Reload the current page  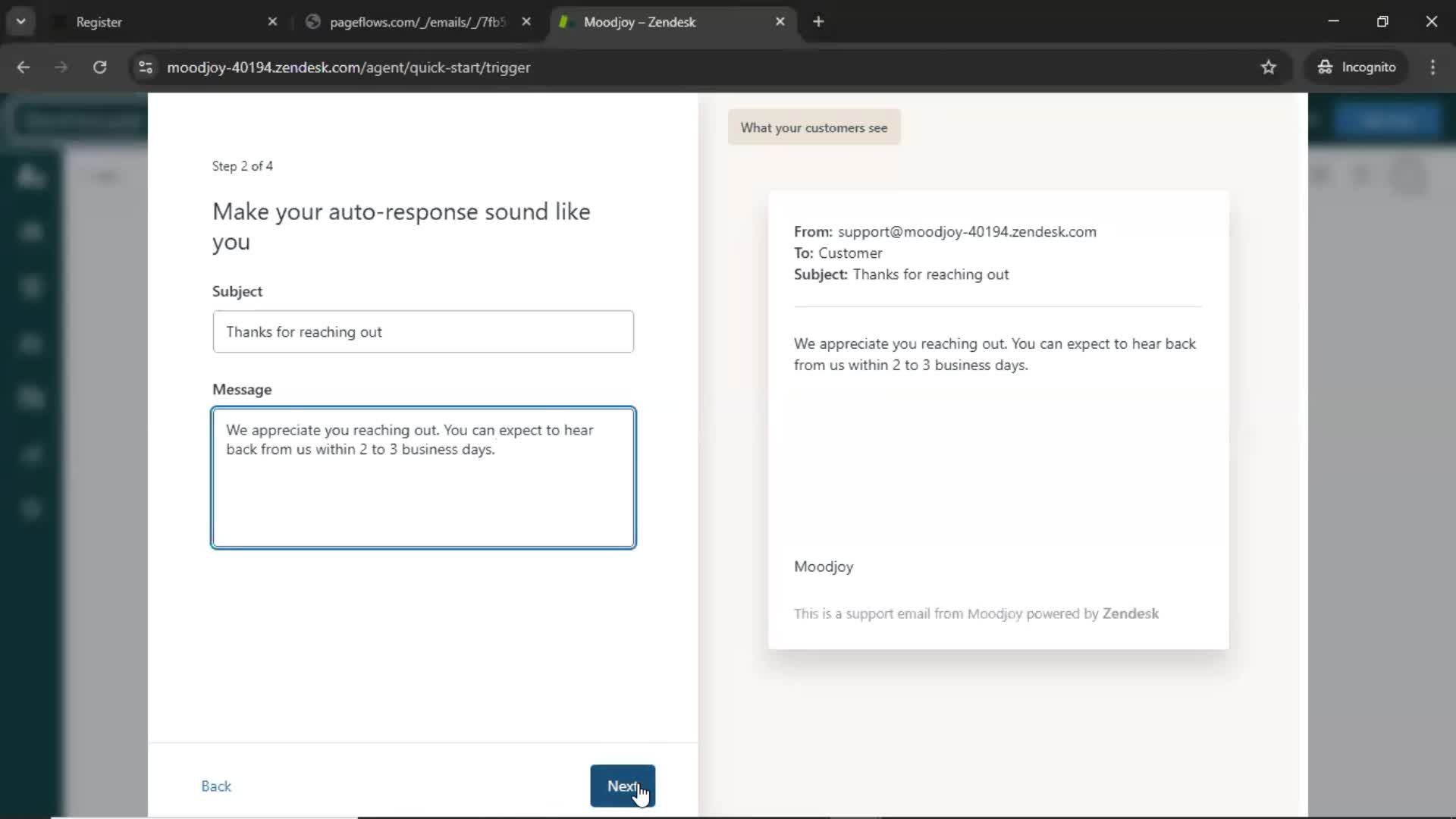(99, 67)
